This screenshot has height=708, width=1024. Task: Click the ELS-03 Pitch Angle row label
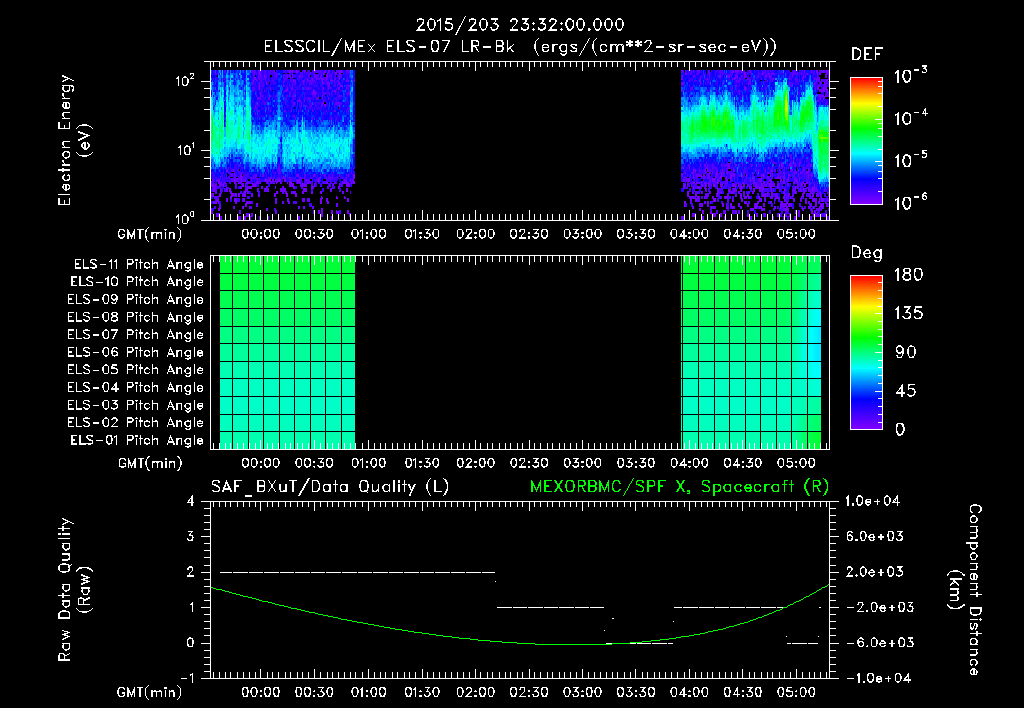tap(135, 405)
